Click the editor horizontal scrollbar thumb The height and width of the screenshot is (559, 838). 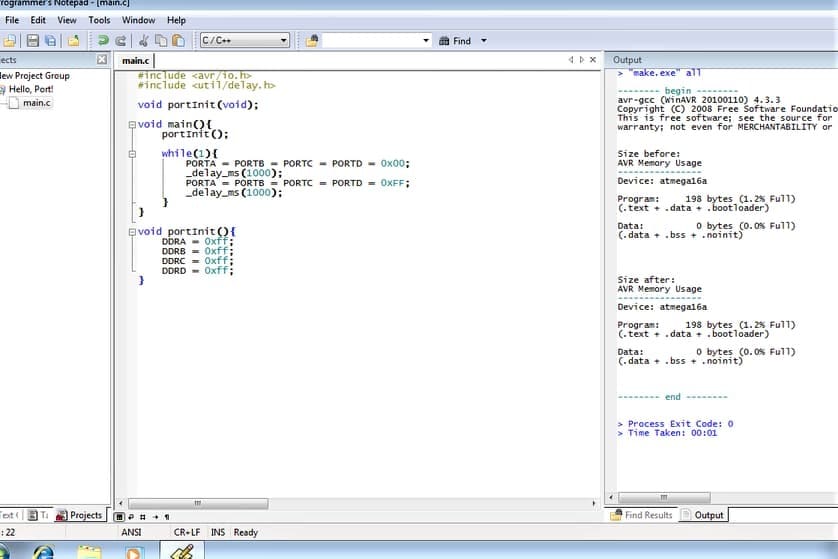pyautogui.click(x=198, y=503)
